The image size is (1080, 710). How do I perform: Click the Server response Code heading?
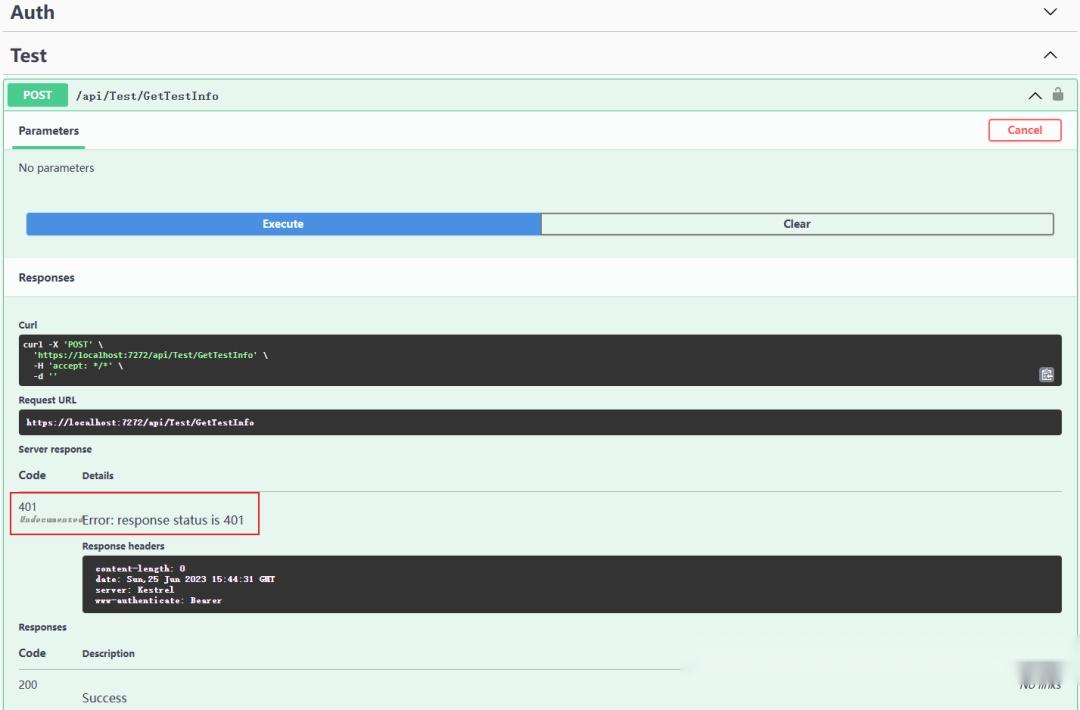(32, 475)
